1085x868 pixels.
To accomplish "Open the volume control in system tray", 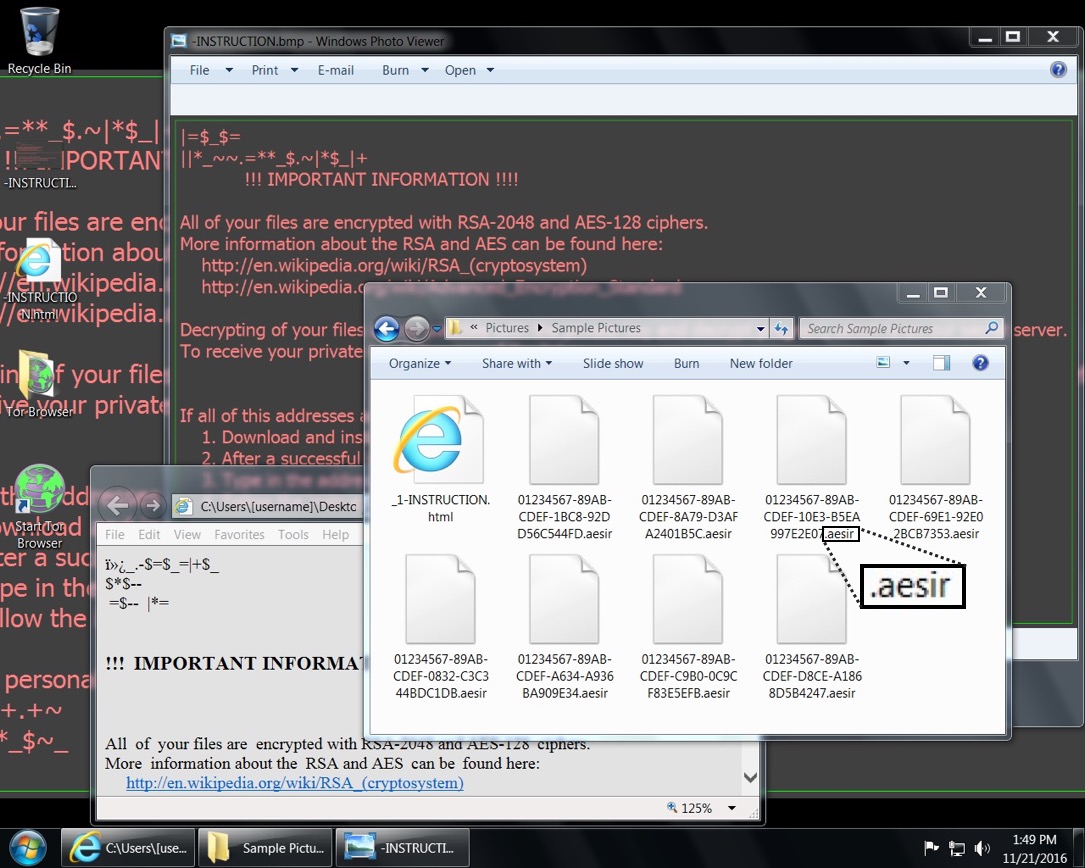I will [982, 849].
